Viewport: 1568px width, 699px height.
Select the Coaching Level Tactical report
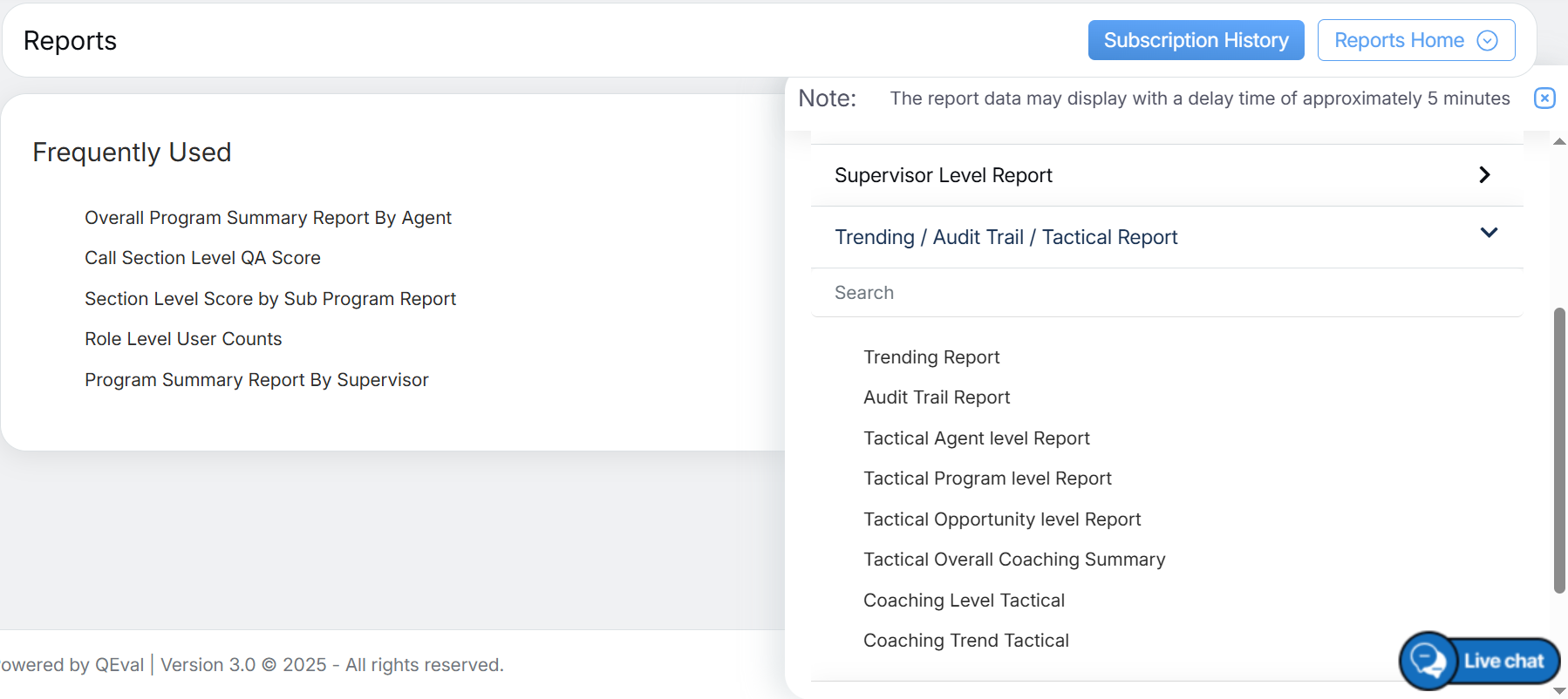coord(964,601)
